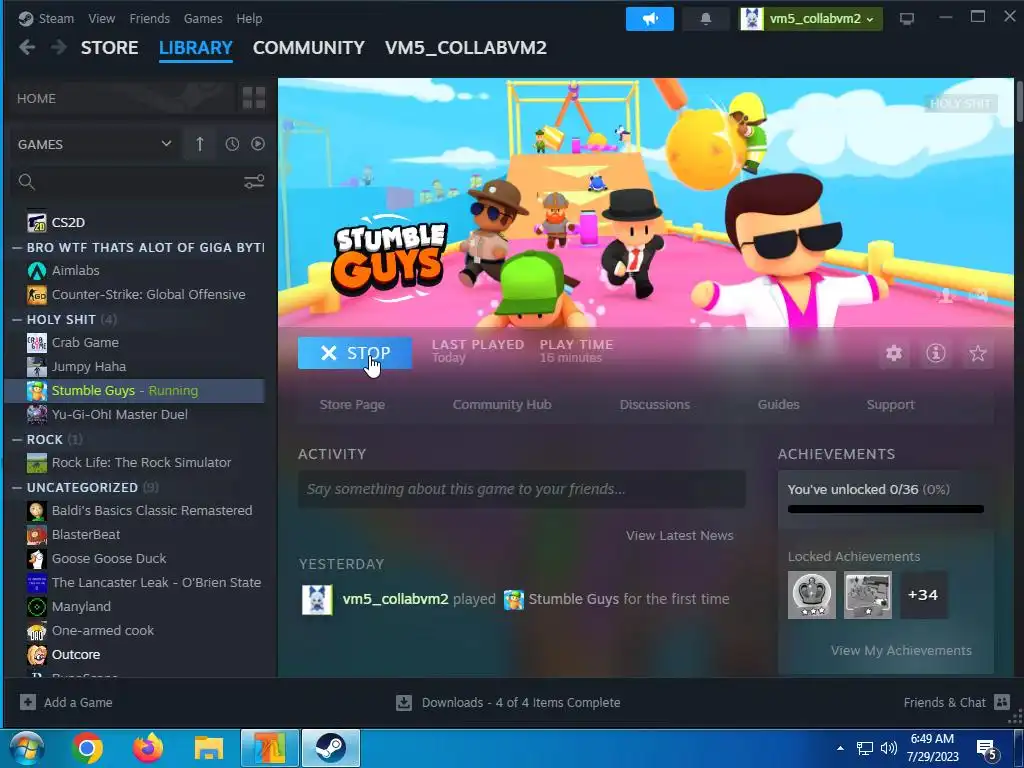The width and height of the screenshot is (1024, 768).
Task: Open advanced filter settings icon in search
Action: (254, 182)
